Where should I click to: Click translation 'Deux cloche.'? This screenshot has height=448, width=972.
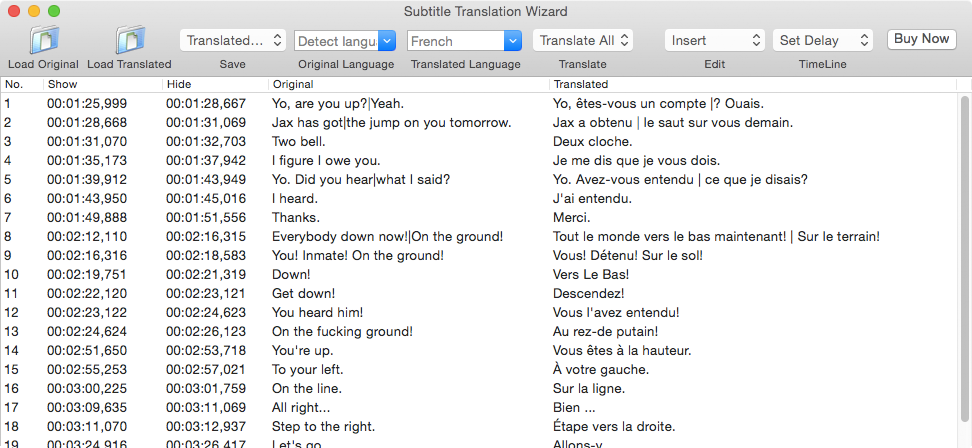coord(592,142)
